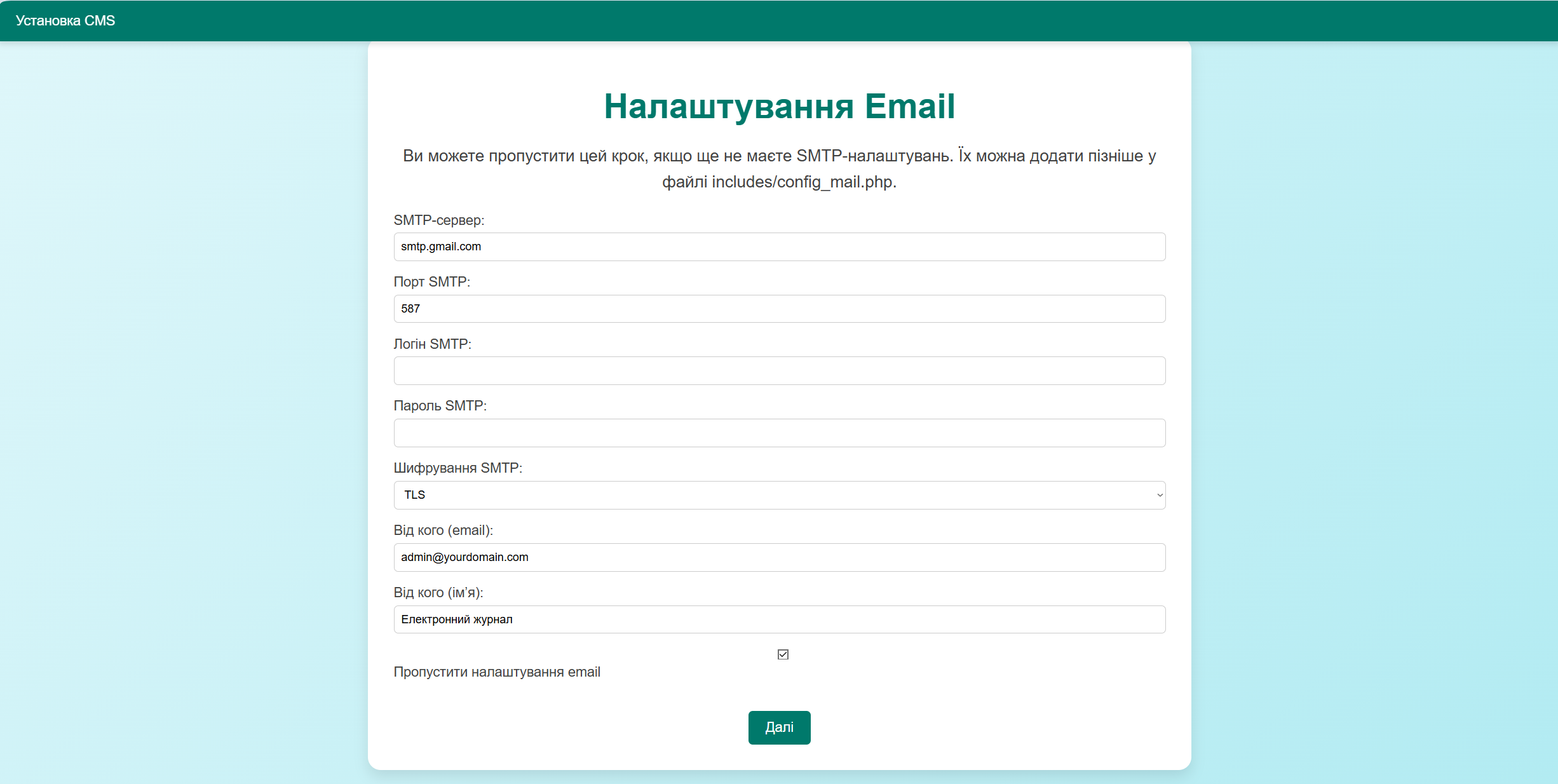Click the 'Від кого (email)' field with admin@yourdomain.com
Screen dimensions: 1558x784
coord(779,557)
